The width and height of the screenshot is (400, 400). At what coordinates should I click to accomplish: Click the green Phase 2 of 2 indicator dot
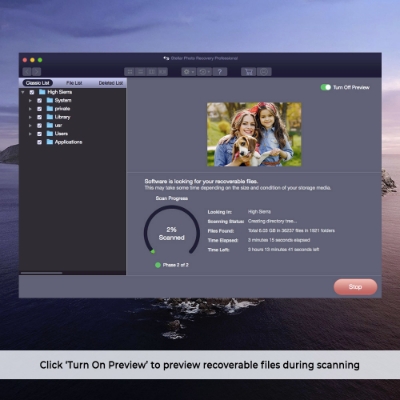point(158,265)
